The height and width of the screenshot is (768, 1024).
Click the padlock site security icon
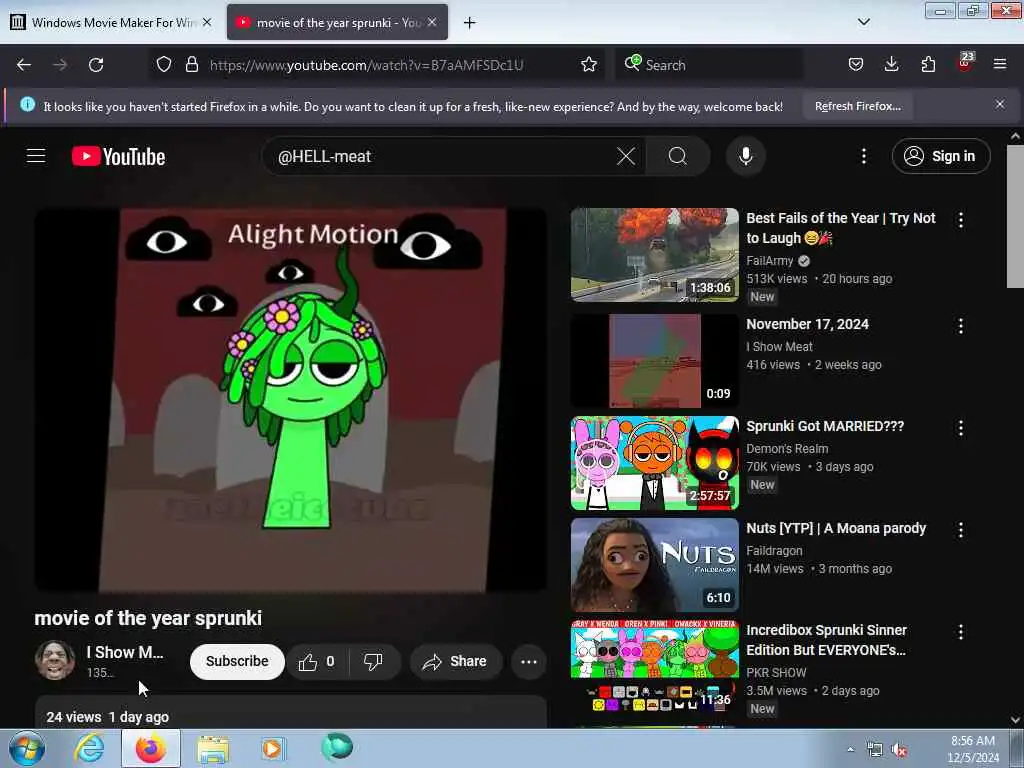tap(191, 65)
